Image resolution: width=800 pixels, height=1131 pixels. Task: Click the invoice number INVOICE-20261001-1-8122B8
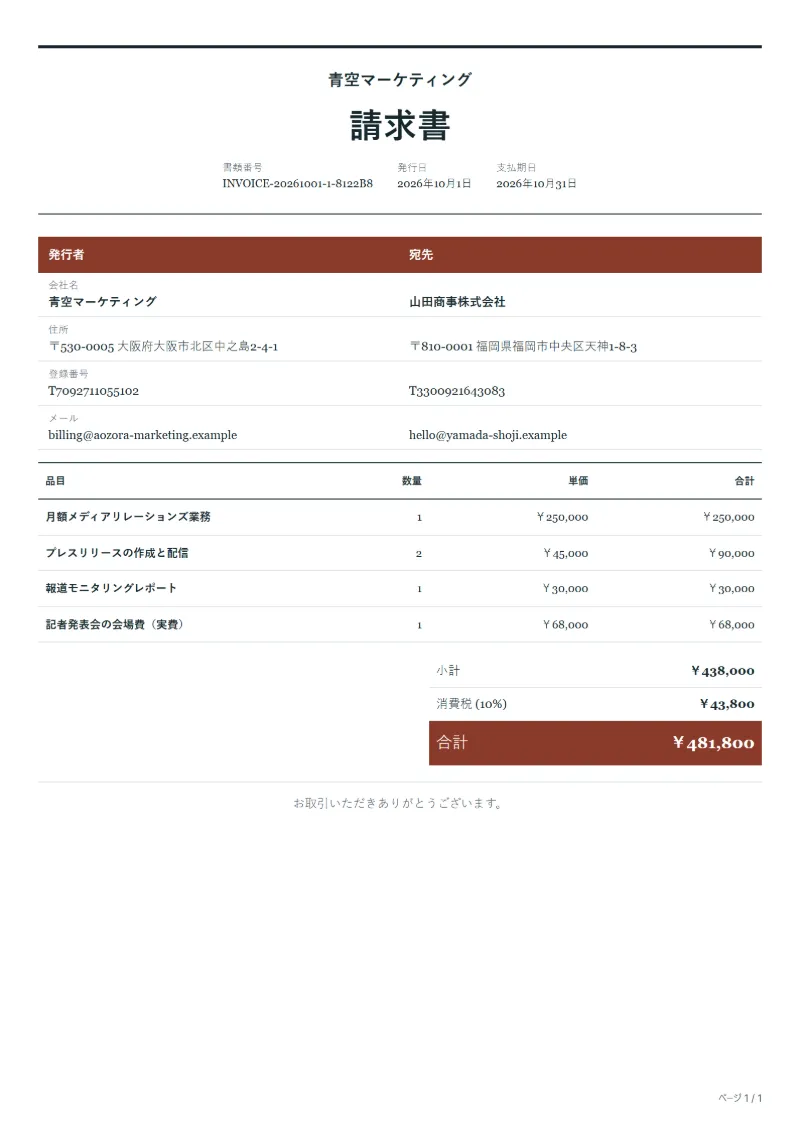pyautogui.click(x=297, y=183)
